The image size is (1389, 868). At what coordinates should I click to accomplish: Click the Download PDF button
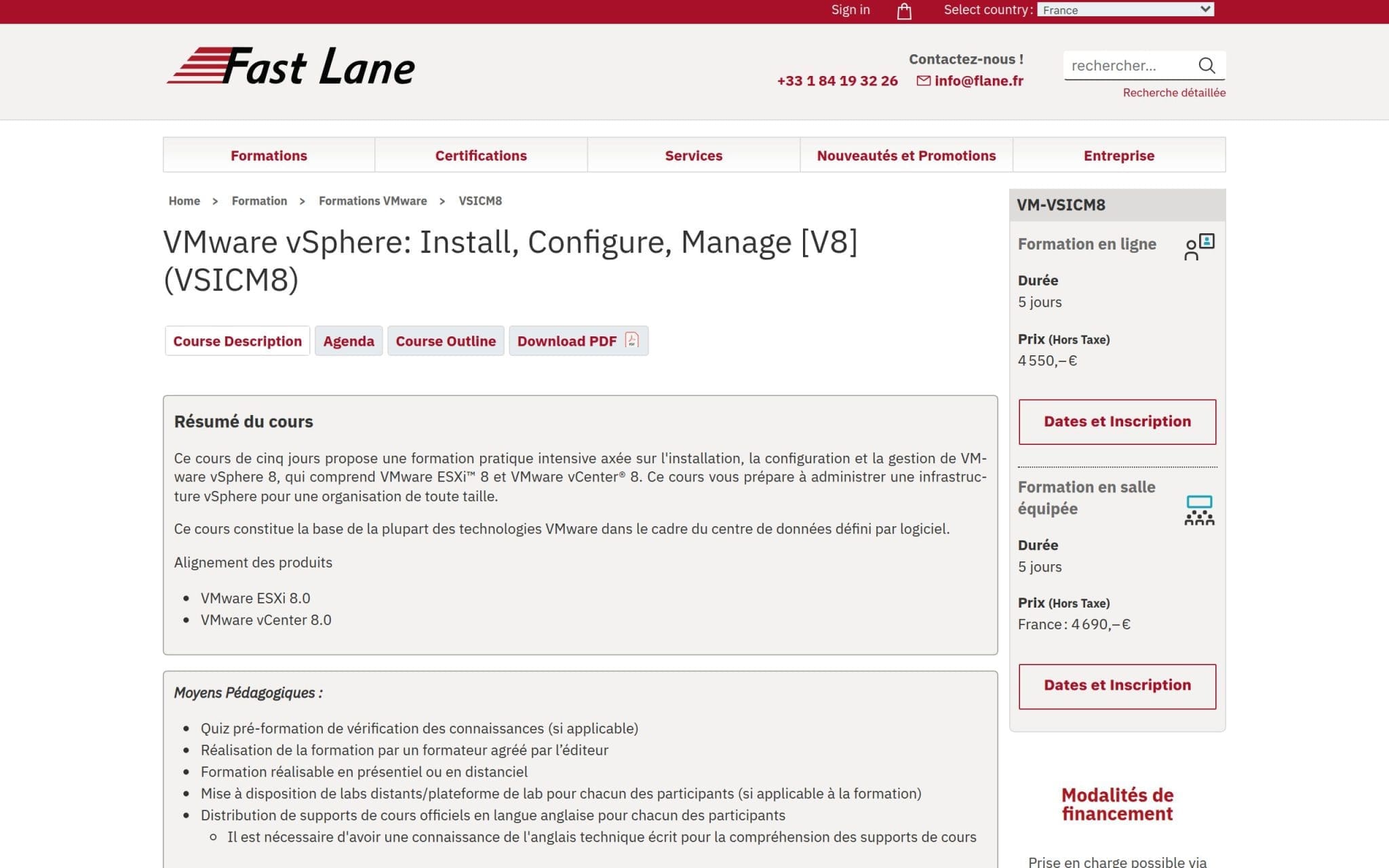(x=579, y=341)
